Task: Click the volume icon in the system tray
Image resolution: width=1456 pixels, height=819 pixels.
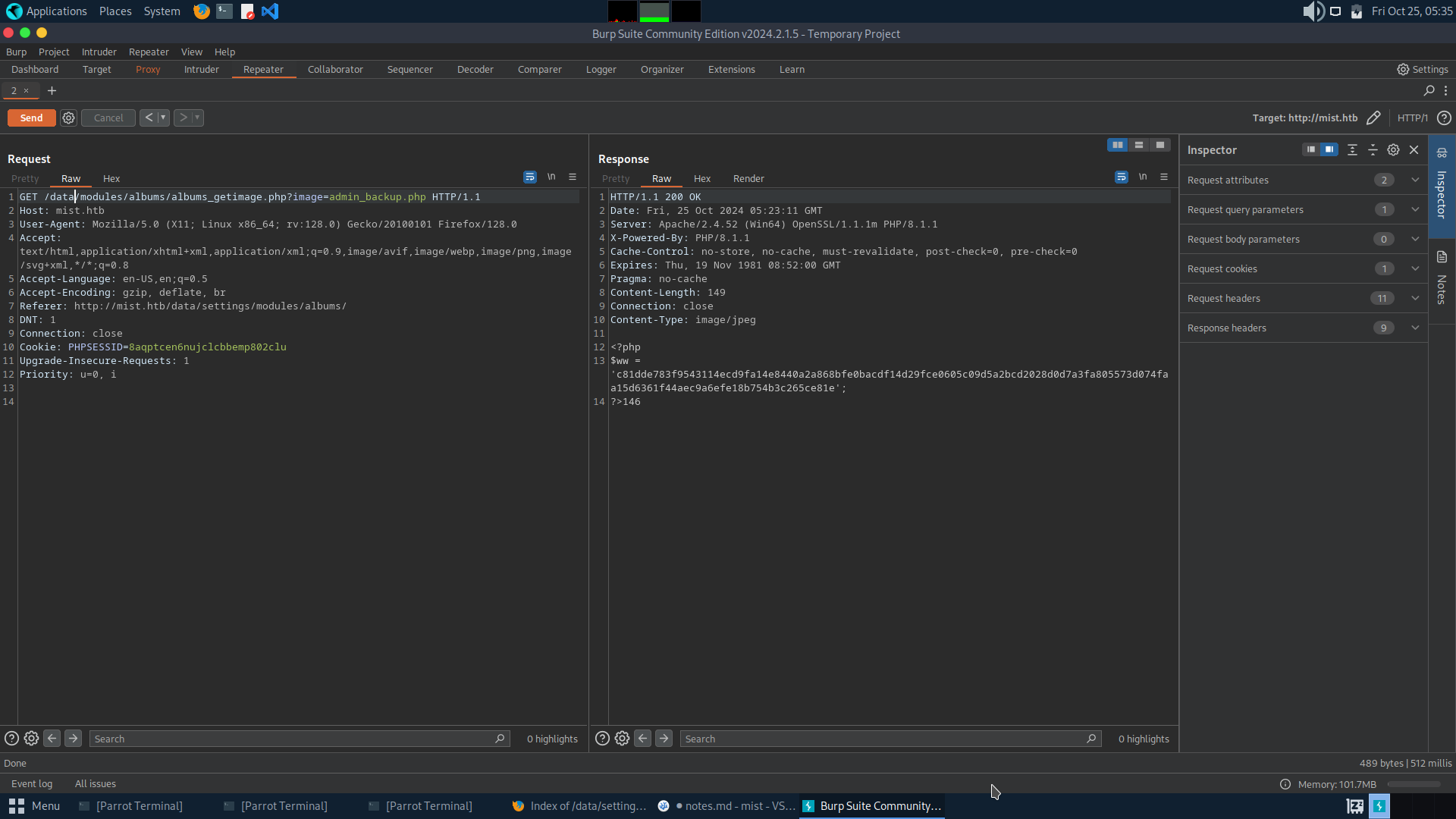Action: pyautogui.click(x=1313, y=11)
